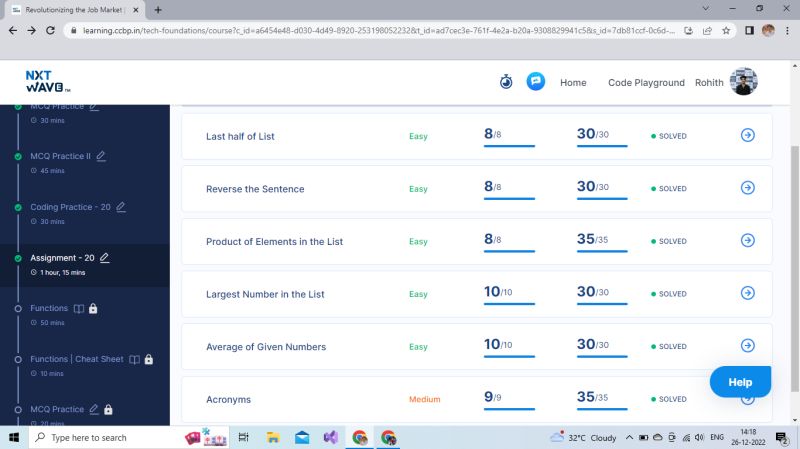Open MCQ Practice II in sidebar
The height and width of the screenshot is (449, 800).
click(60, 156)
